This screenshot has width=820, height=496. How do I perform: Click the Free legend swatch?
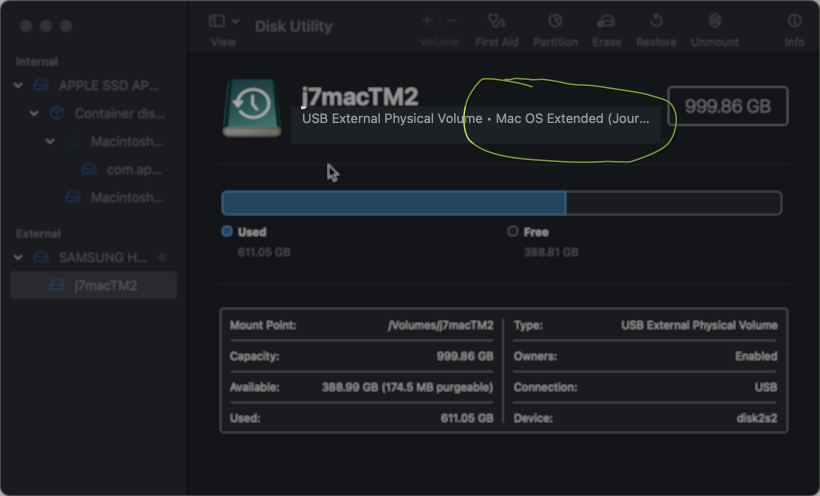pyautogui.click(x=513, y=231)
